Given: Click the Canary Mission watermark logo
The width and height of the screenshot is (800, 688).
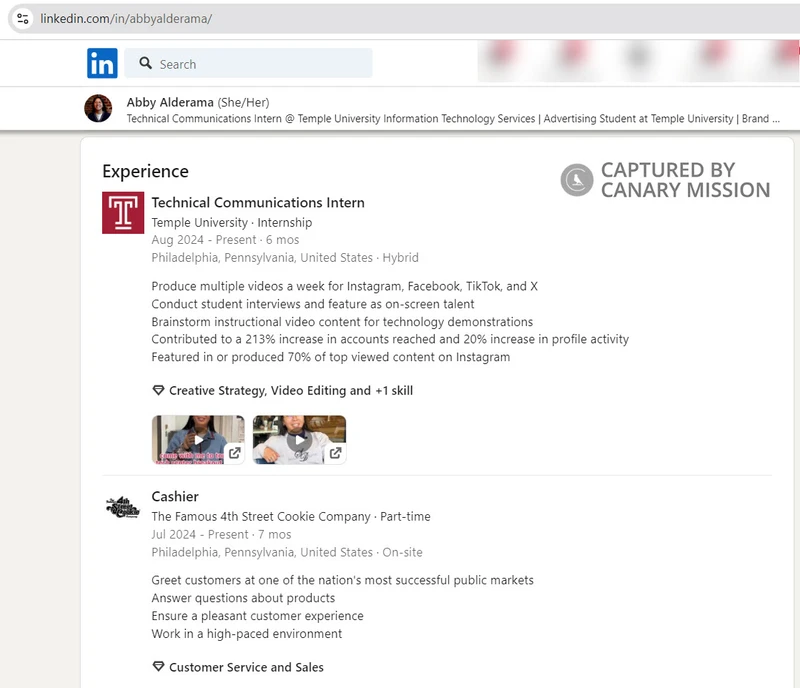Looking at the screenshot, I should point(575,176).
